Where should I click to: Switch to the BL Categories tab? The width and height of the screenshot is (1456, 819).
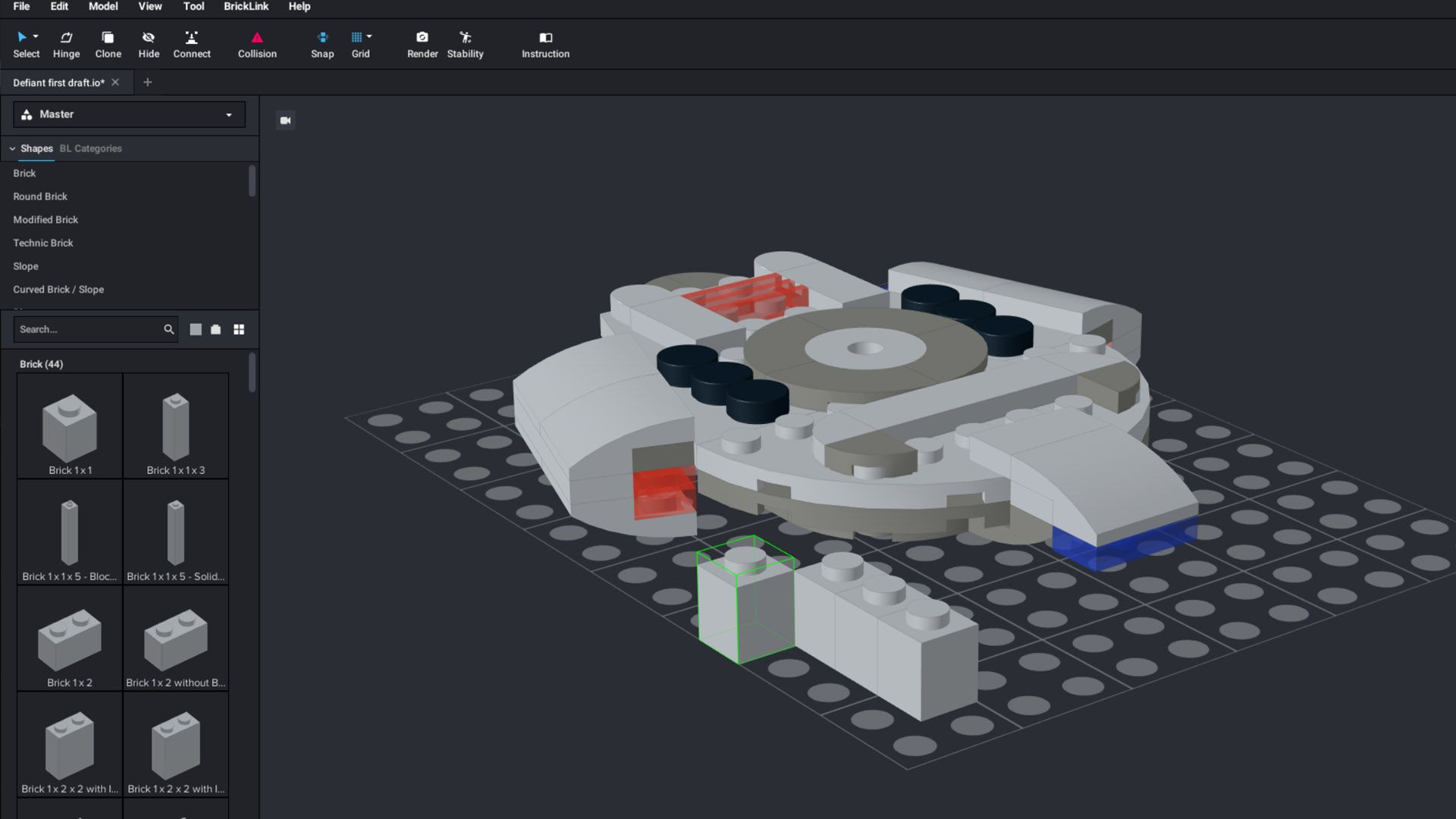pos(90,148)
